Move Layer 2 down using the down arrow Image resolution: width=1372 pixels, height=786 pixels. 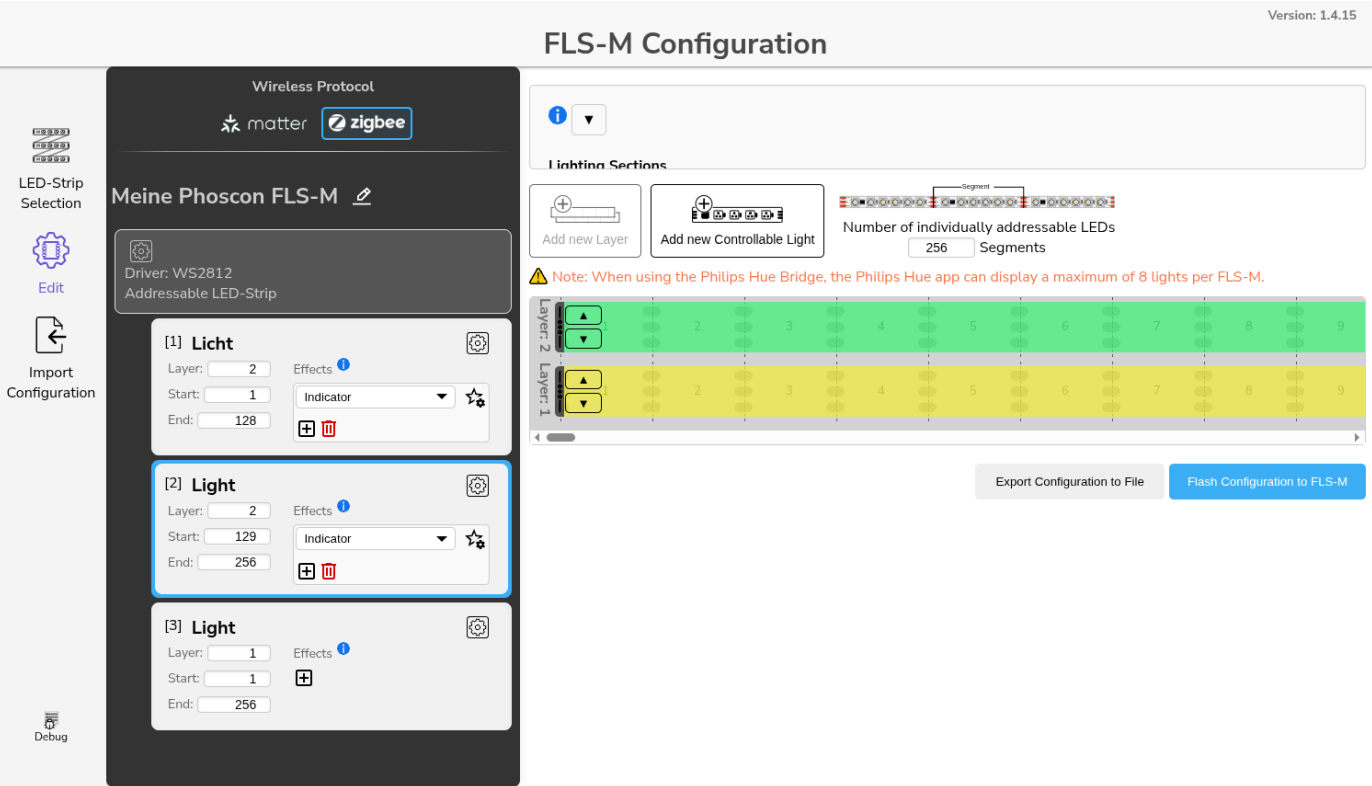click(583, 338)
